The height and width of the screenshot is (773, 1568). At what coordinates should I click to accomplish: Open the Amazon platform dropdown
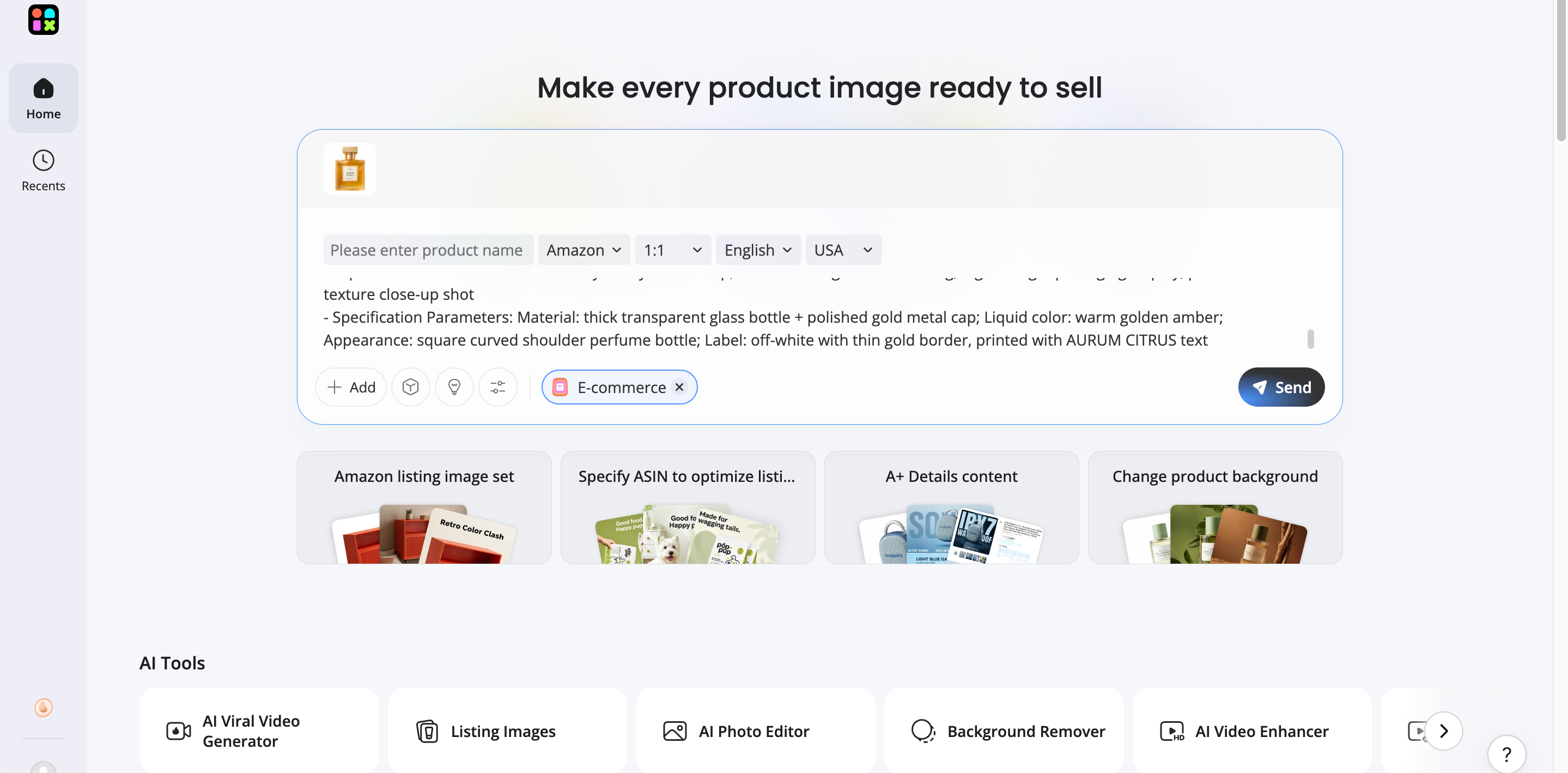584,250
